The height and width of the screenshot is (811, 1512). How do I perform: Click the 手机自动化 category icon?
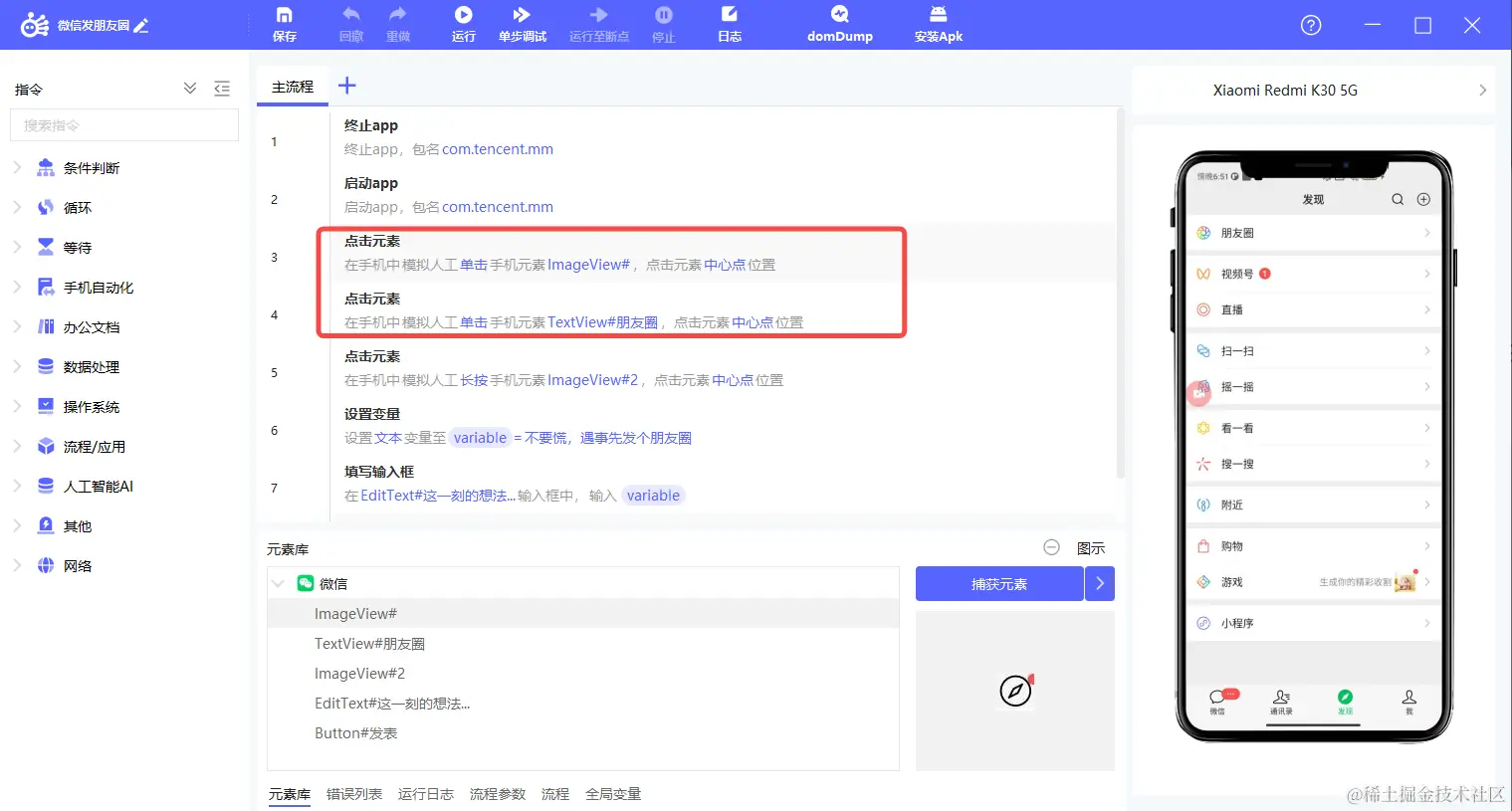pyautogui.click(x=46, y=288)
